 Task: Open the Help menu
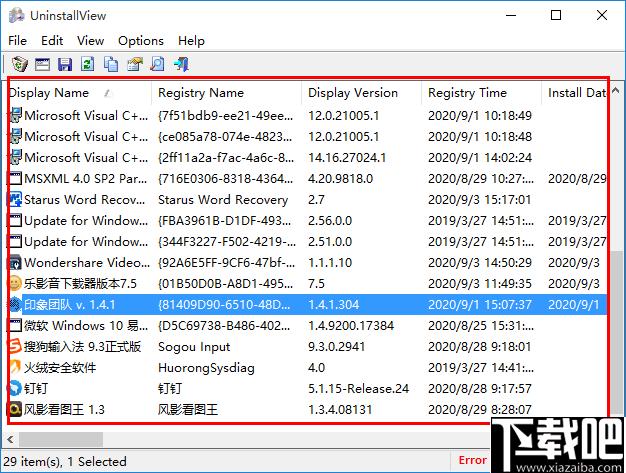point(191,41)
